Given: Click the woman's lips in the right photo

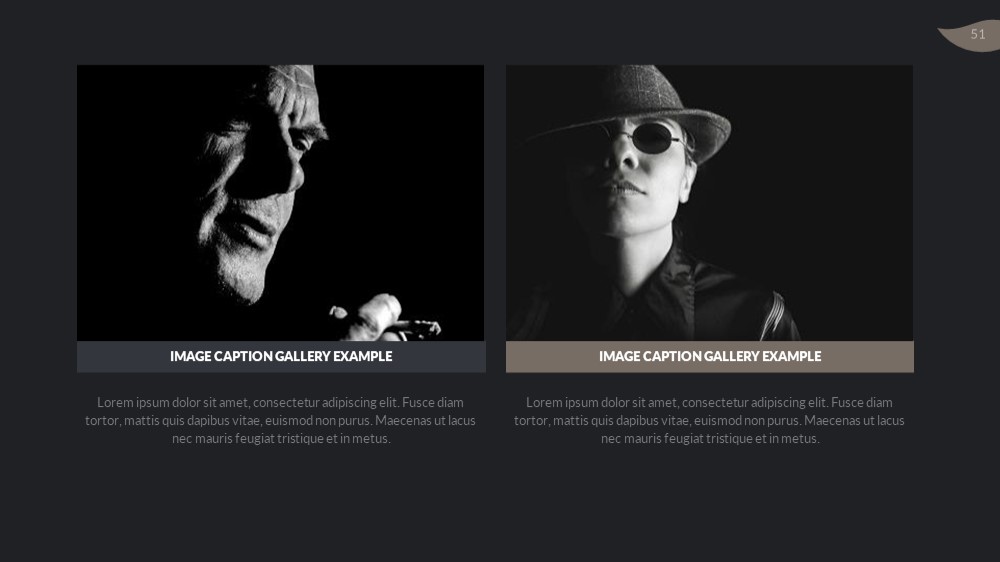Looking at the screenshot, I should tap(622, 188).
